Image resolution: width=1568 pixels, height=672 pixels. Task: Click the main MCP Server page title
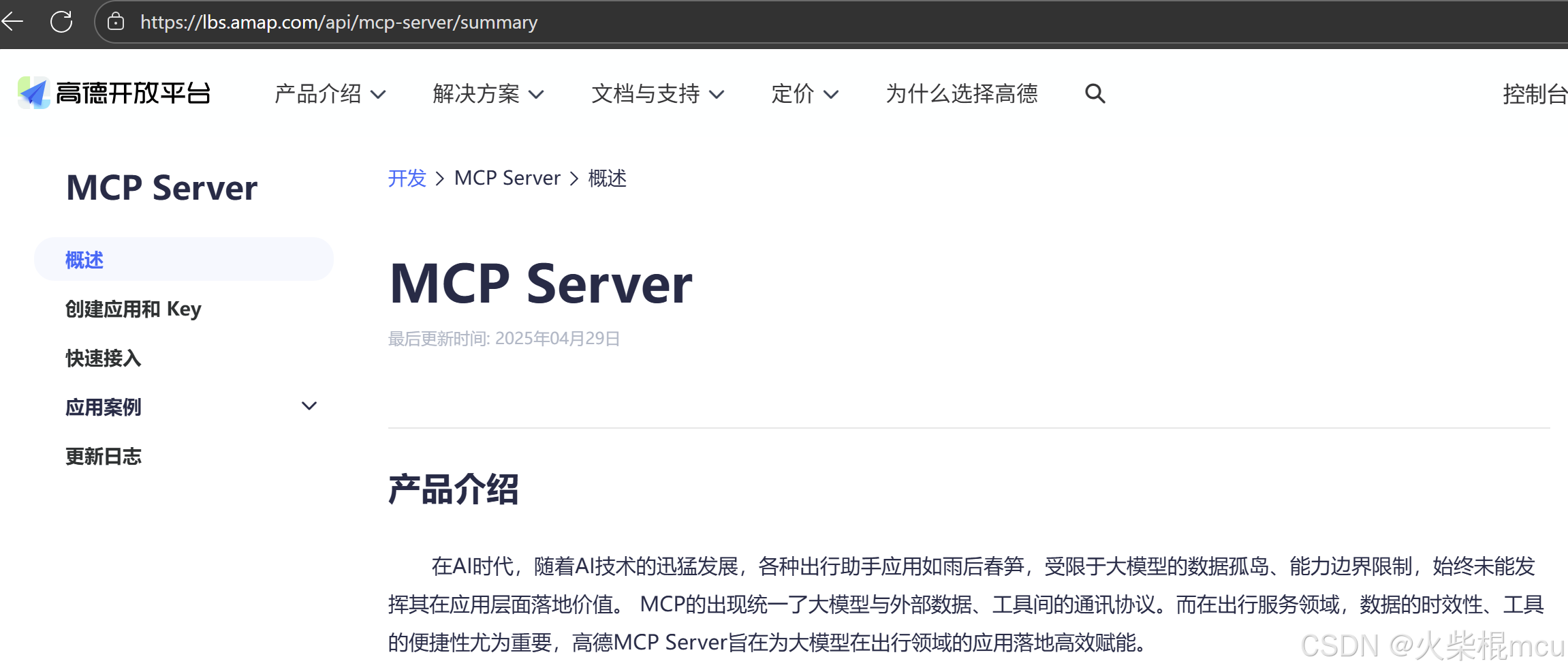point(541,284)
